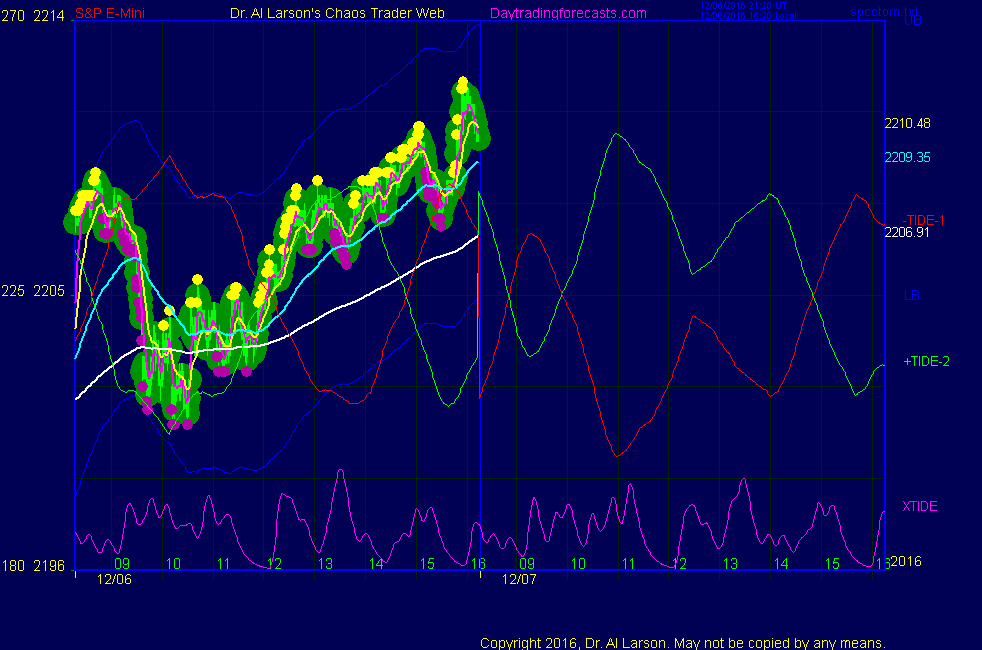Click the 2196 bottom price axis label
This screenshot has height=650, width=982.
[x=48, y=566]
